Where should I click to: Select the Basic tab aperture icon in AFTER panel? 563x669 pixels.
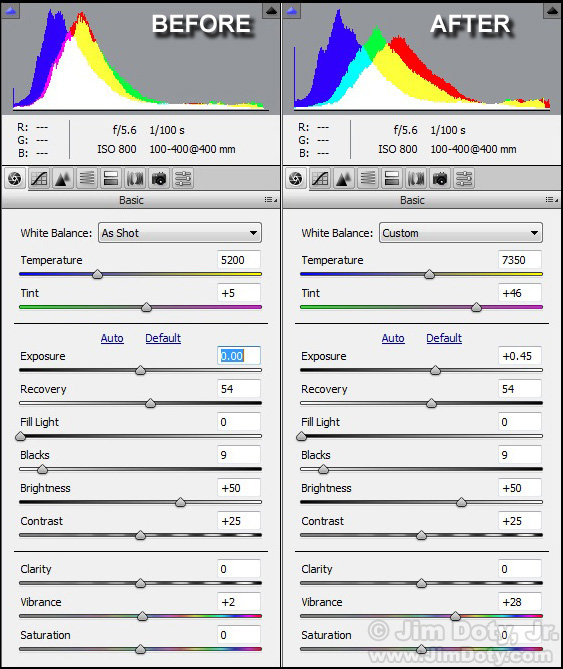296,178
